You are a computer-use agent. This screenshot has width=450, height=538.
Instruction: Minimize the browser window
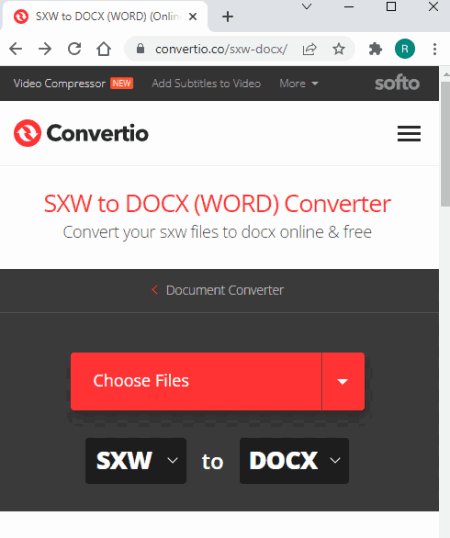click(349, 7)
